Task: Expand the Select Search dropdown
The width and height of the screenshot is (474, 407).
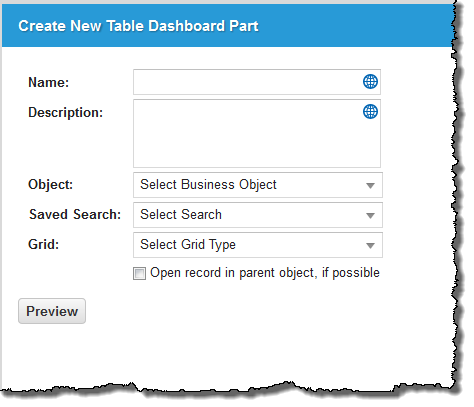Action: point(258,215)
